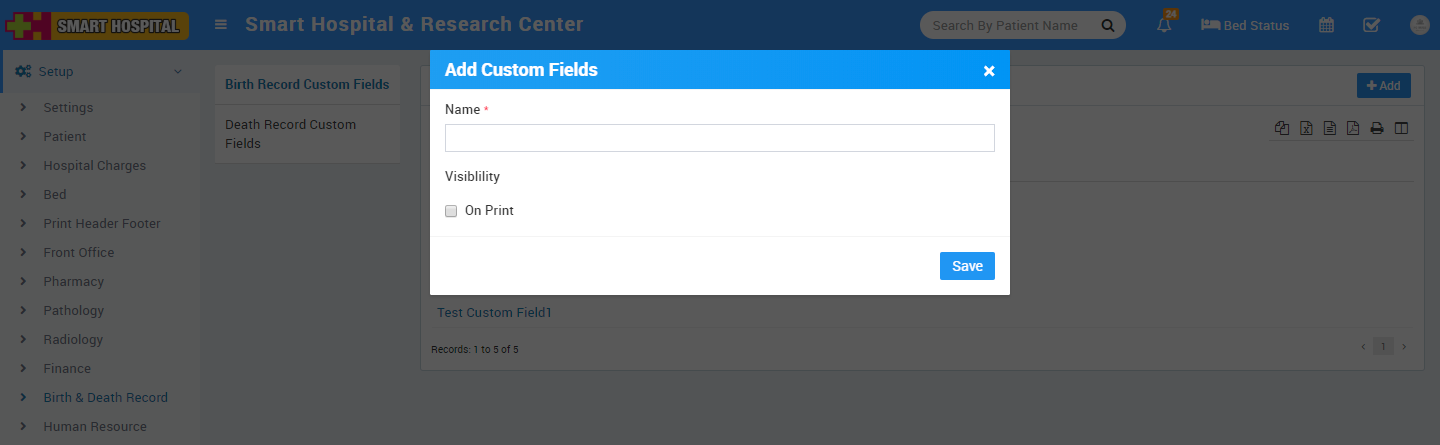1440x445 pixels.
Task: Toggle column visibility icon
Action: click(1401, 128)
